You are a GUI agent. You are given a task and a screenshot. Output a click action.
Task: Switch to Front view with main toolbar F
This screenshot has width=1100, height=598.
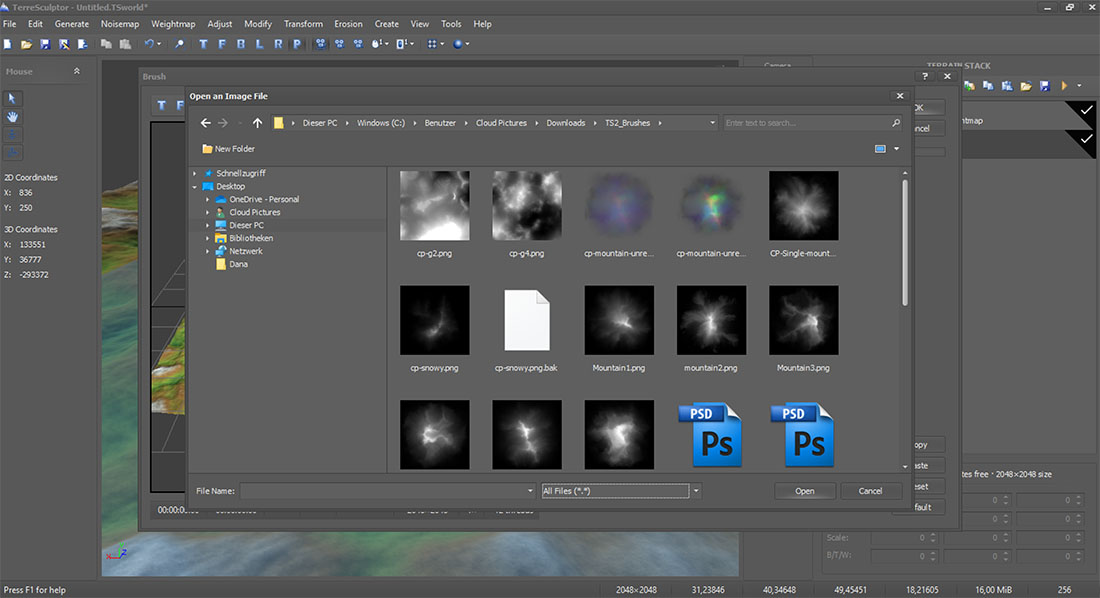pos(222,44)
